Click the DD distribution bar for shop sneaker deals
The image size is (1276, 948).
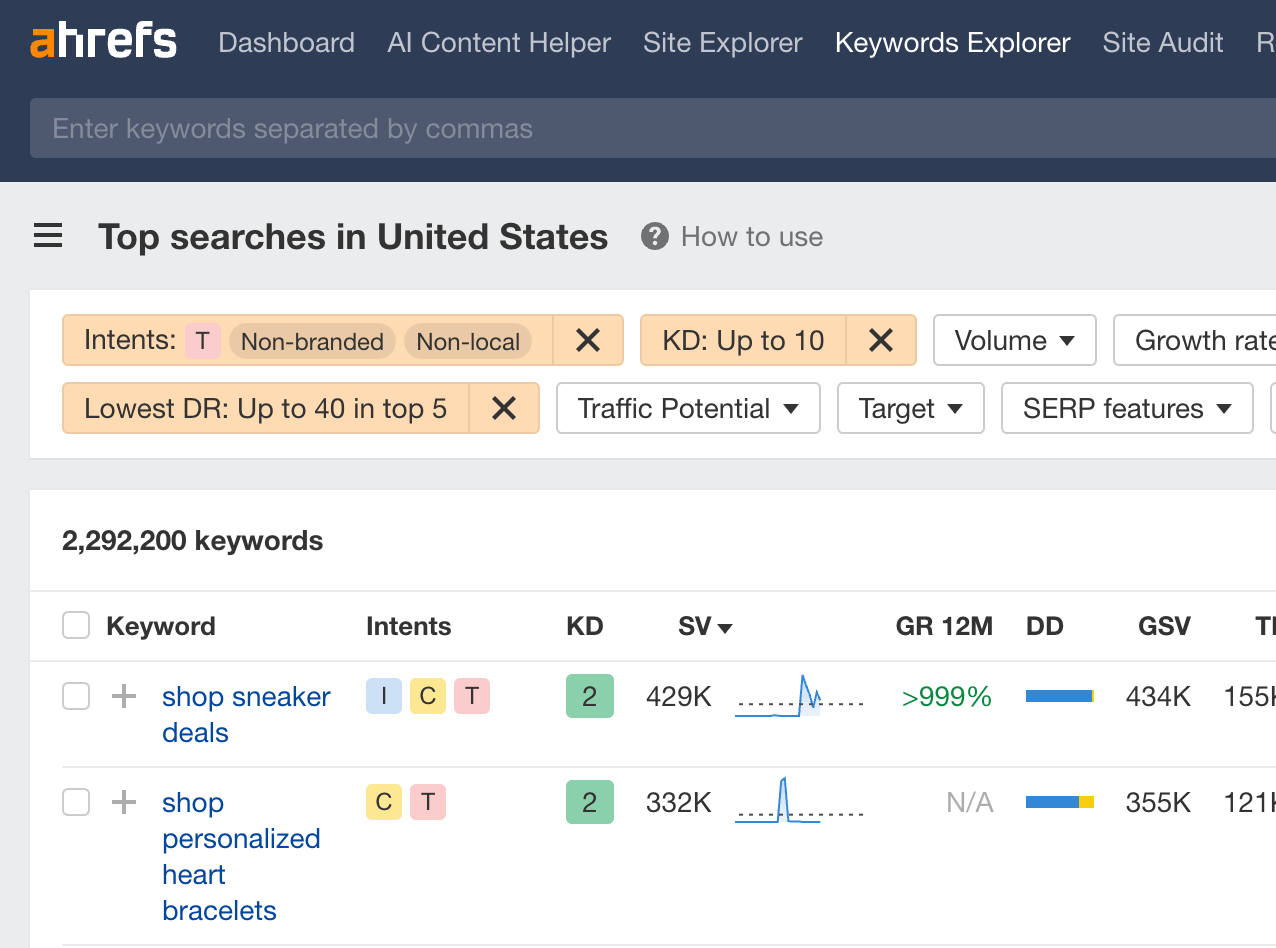point(1059,696)
